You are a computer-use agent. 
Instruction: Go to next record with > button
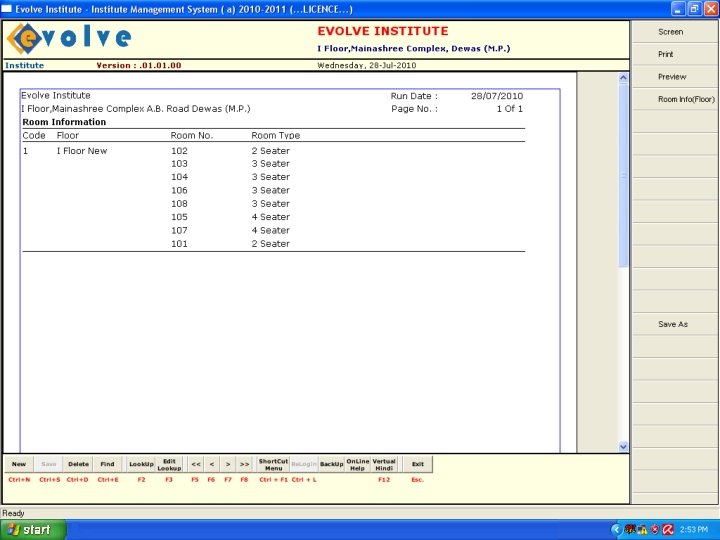click(227, 464)
